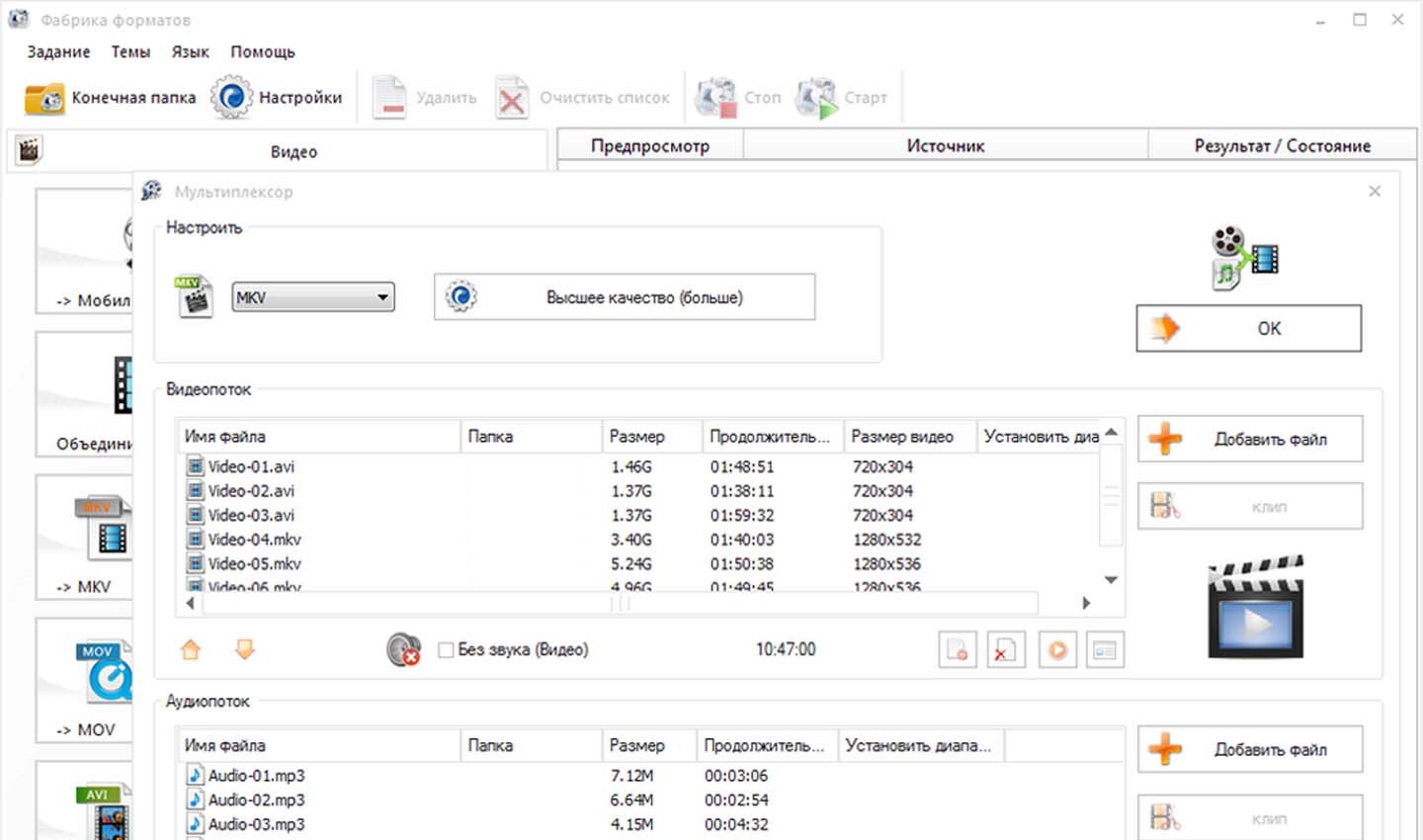The width and height of the screenshot is (1423, 840).
Task: Close the Мультиплексор dialog
Action: (x=1375, y=191)
